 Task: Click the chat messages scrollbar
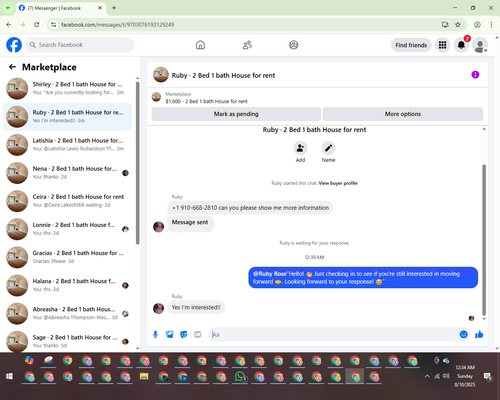484,239
